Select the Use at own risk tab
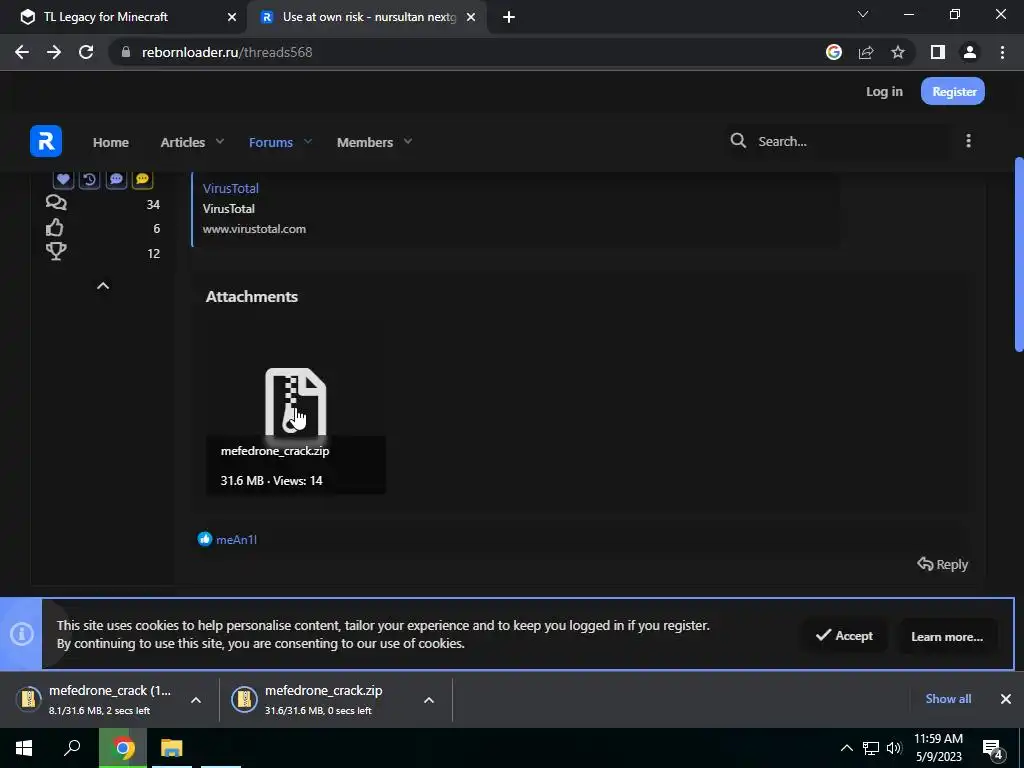The height and width of the screenshot is (768, 1024). point(368,17)
